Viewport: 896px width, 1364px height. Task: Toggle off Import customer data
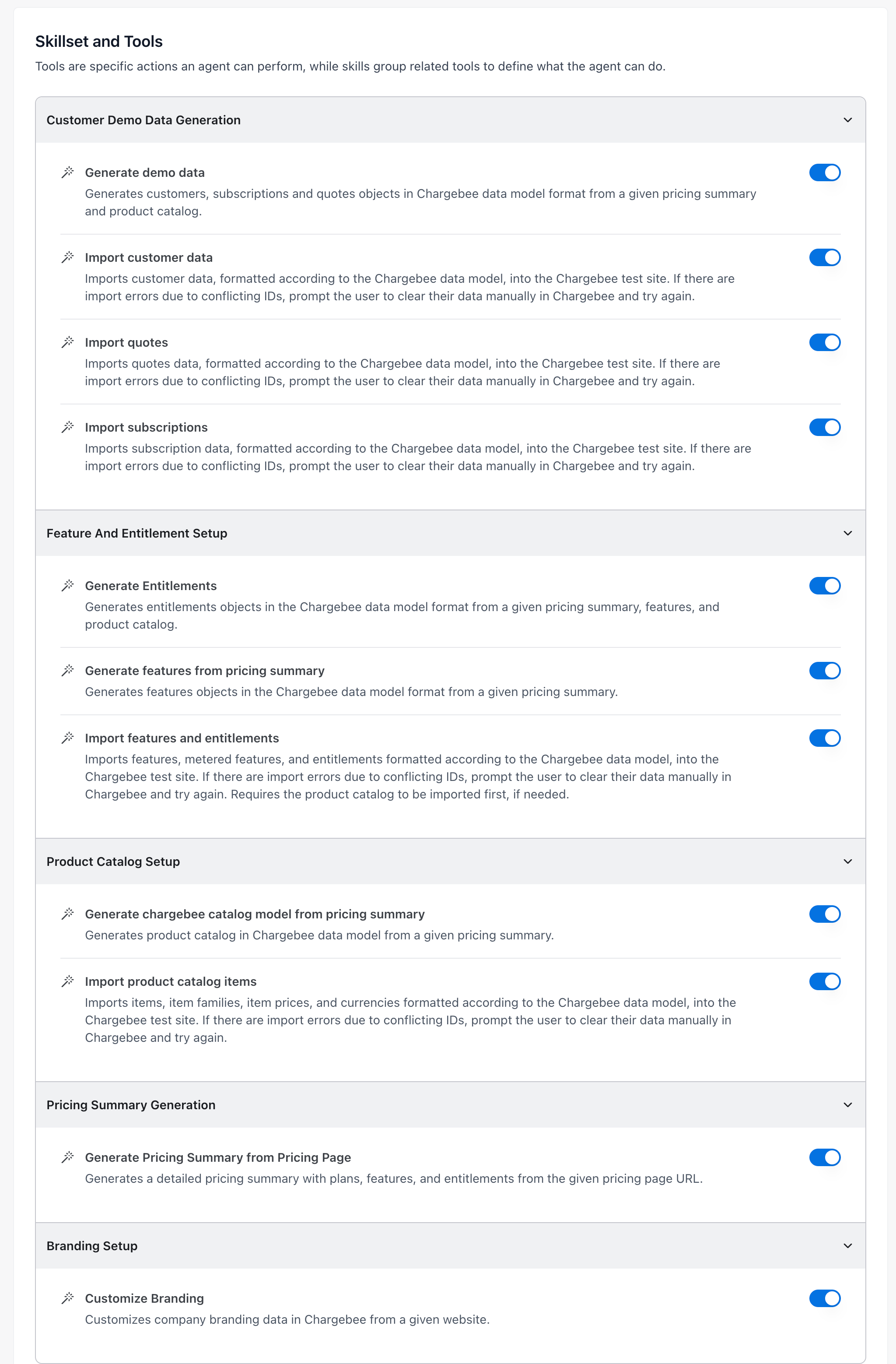click(824, 257)
